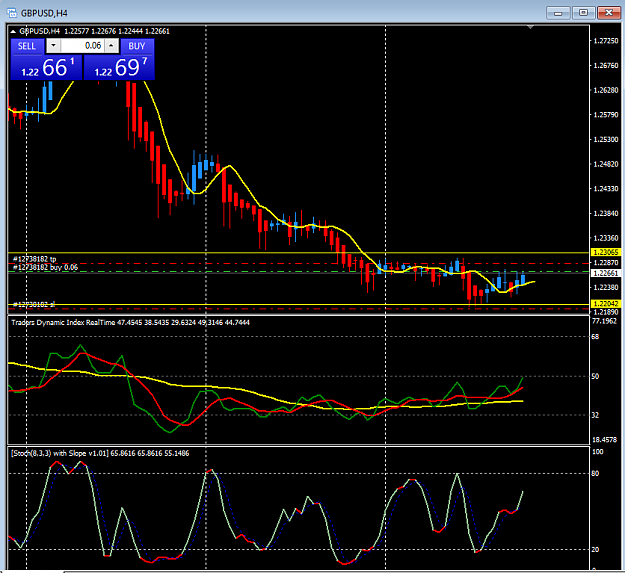625x573 pixels.
Task: Click the 32 level on TDI scale
Action: (x=595, y=415)
